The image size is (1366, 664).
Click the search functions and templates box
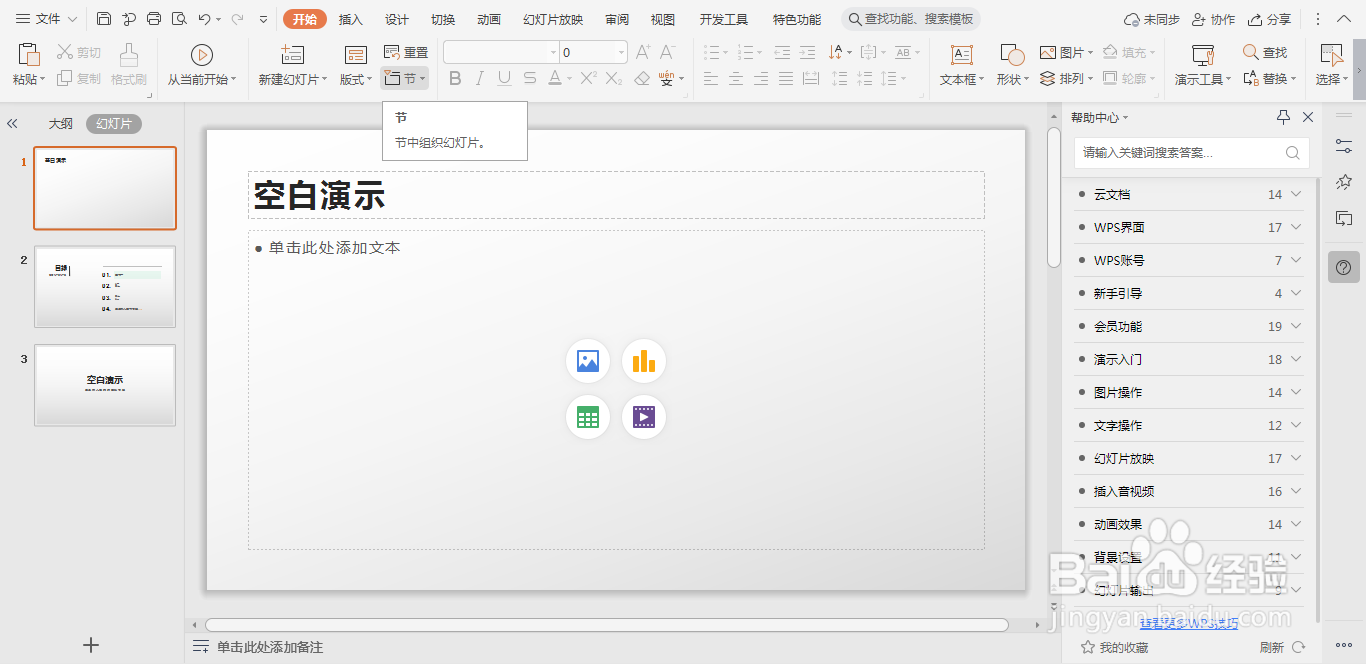[911, 19]
